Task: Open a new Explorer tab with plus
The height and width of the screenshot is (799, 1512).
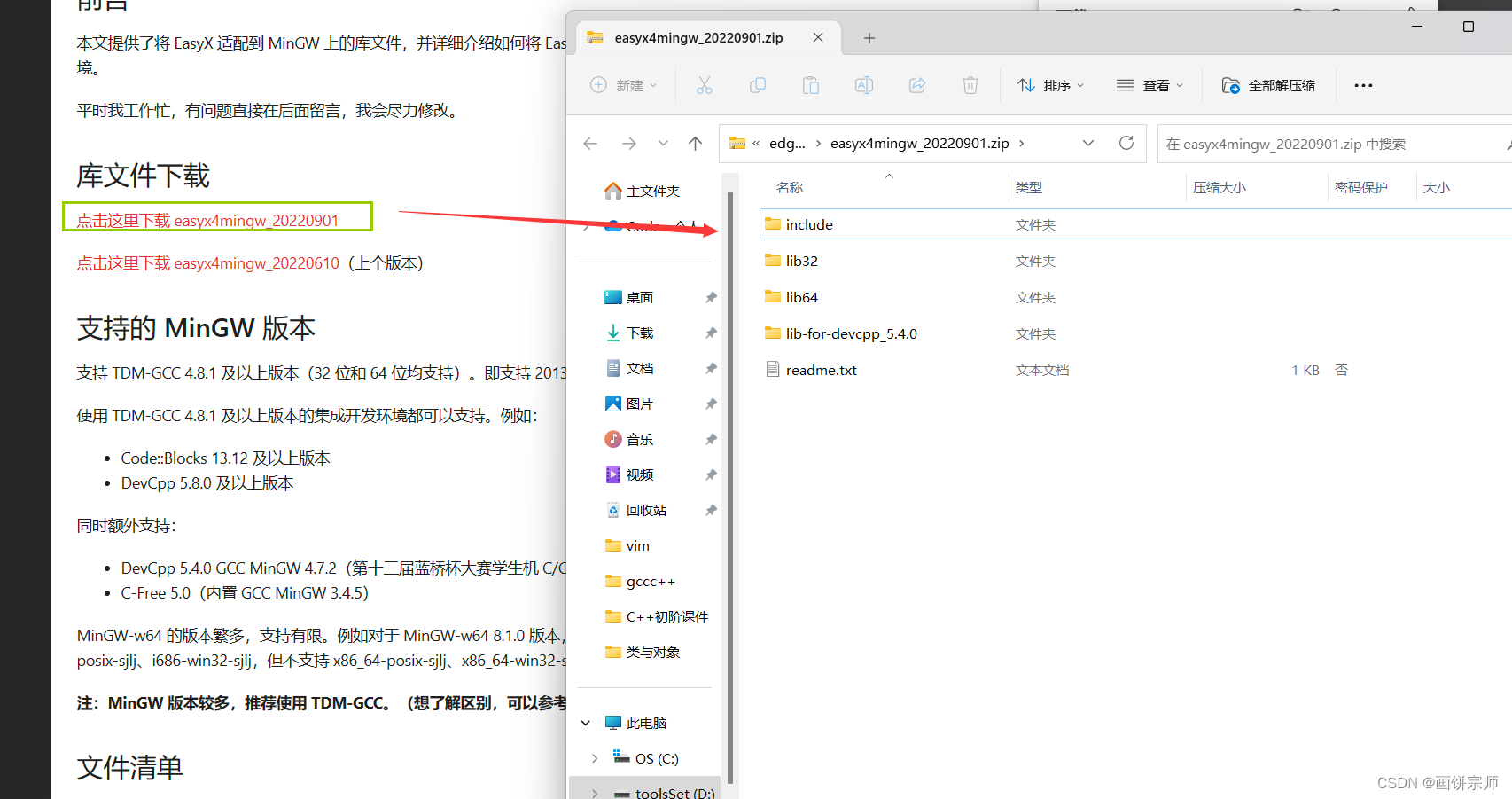Action: 869,38
